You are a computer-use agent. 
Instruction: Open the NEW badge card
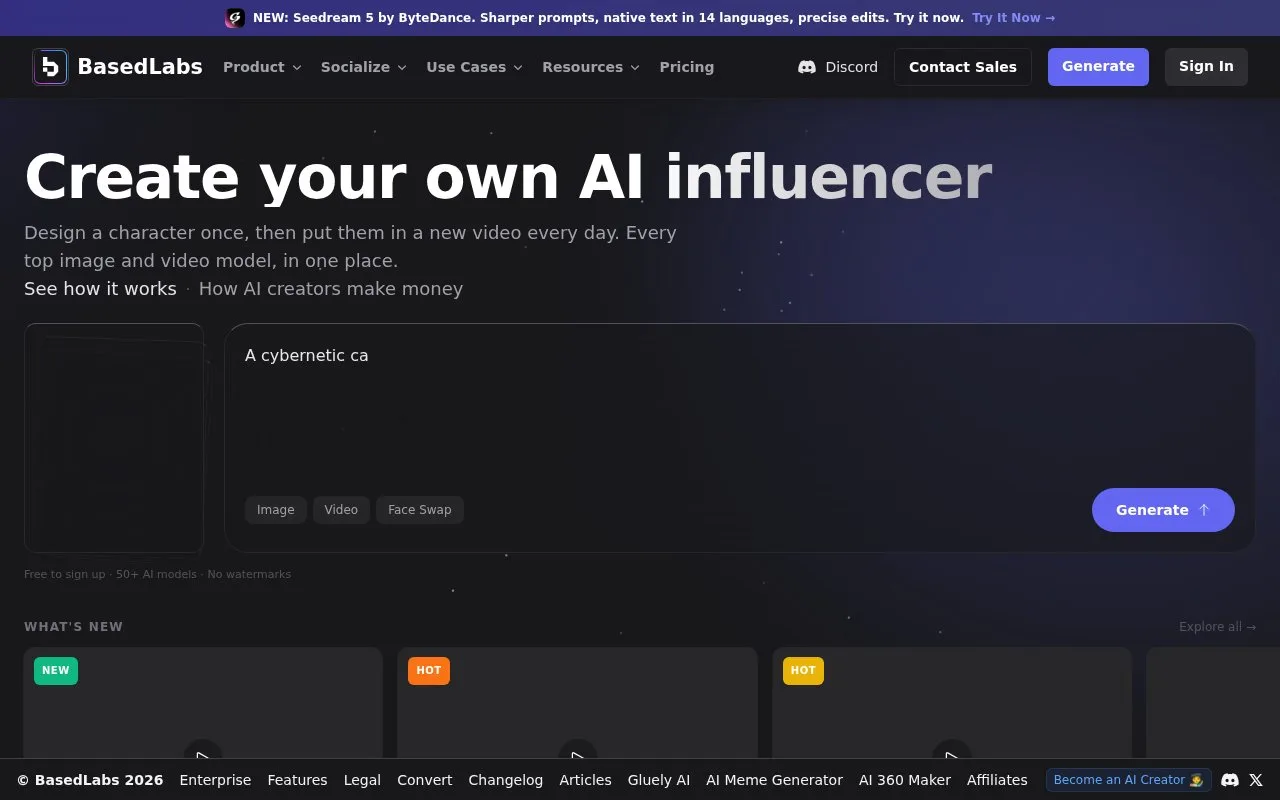(x=203, y=705)
